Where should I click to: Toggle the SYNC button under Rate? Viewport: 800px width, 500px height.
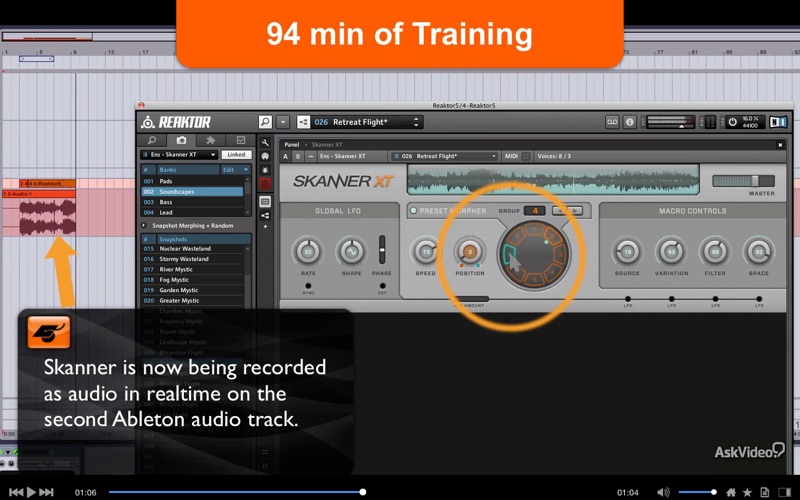(x=308, y=286)
